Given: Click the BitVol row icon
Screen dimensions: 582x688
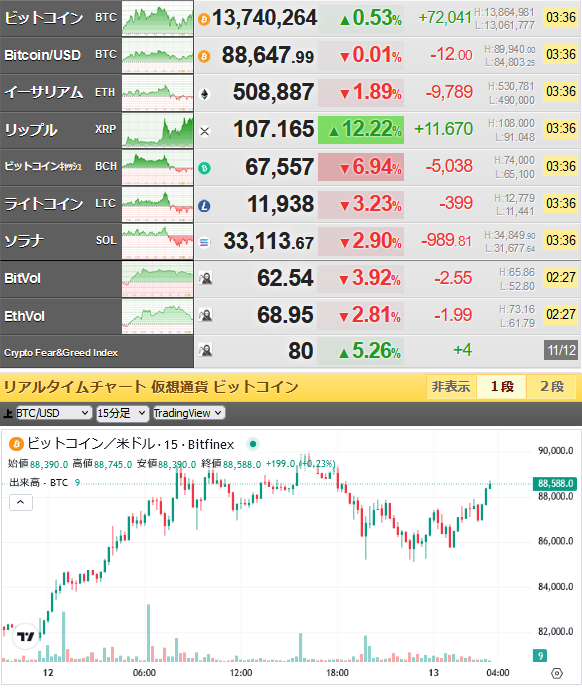Looking at the screenshot, I should (205, 278).
